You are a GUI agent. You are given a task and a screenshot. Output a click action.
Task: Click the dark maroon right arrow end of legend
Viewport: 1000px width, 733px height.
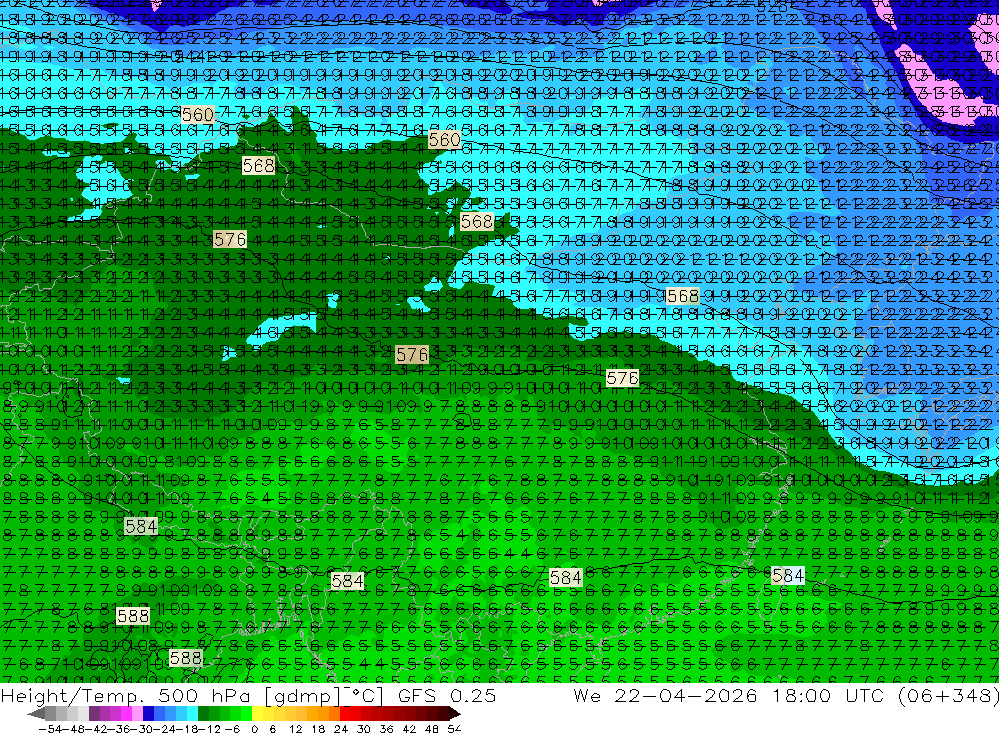coord(455,714)
